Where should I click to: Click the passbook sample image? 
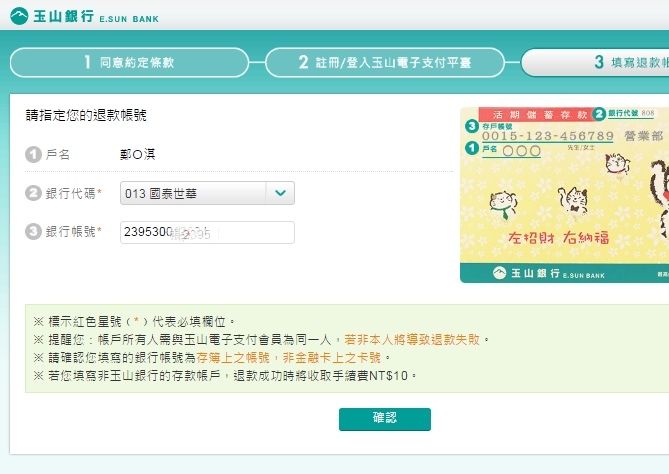pyautogui.click(x=564, y=195)
